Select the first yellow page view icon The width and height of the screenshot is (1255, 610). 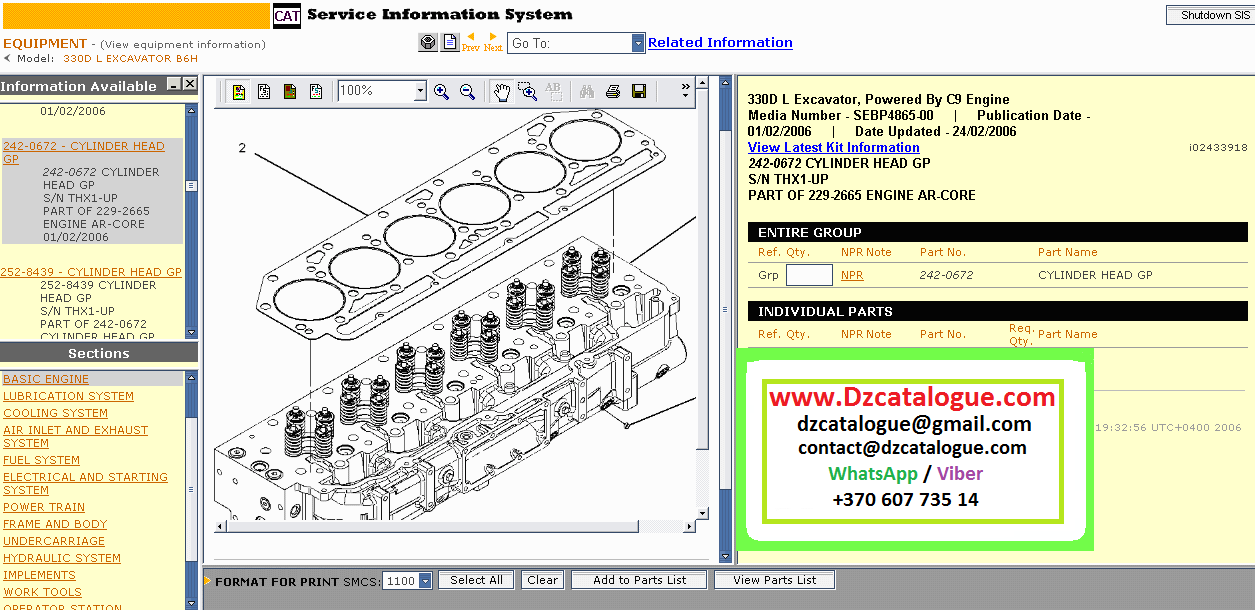click(x=239, y=92)
